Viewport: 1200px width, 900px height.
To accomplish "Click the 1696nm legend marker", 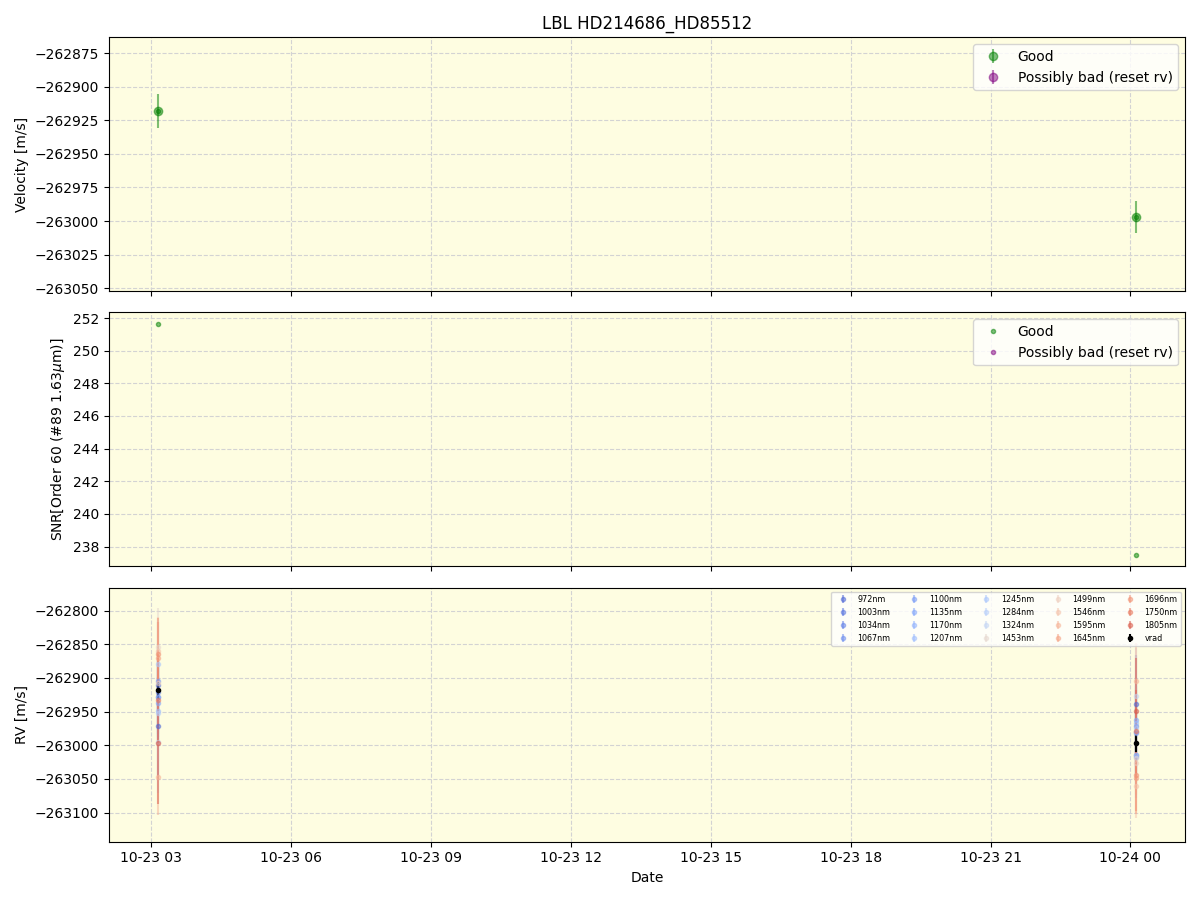I will (x=1130, y=599).
